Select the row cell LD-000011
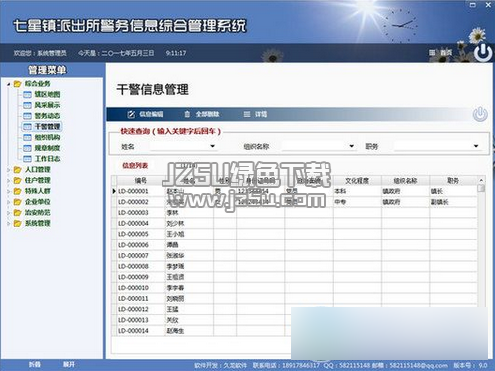Image resolution: width=495 pixels, height=371 pixels. tap(141, 299)
